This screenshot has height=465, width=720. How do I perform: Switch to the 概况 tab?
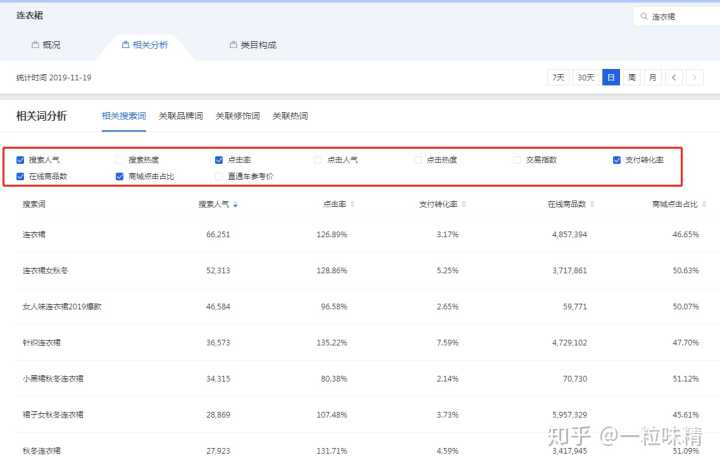coord(46,45)
